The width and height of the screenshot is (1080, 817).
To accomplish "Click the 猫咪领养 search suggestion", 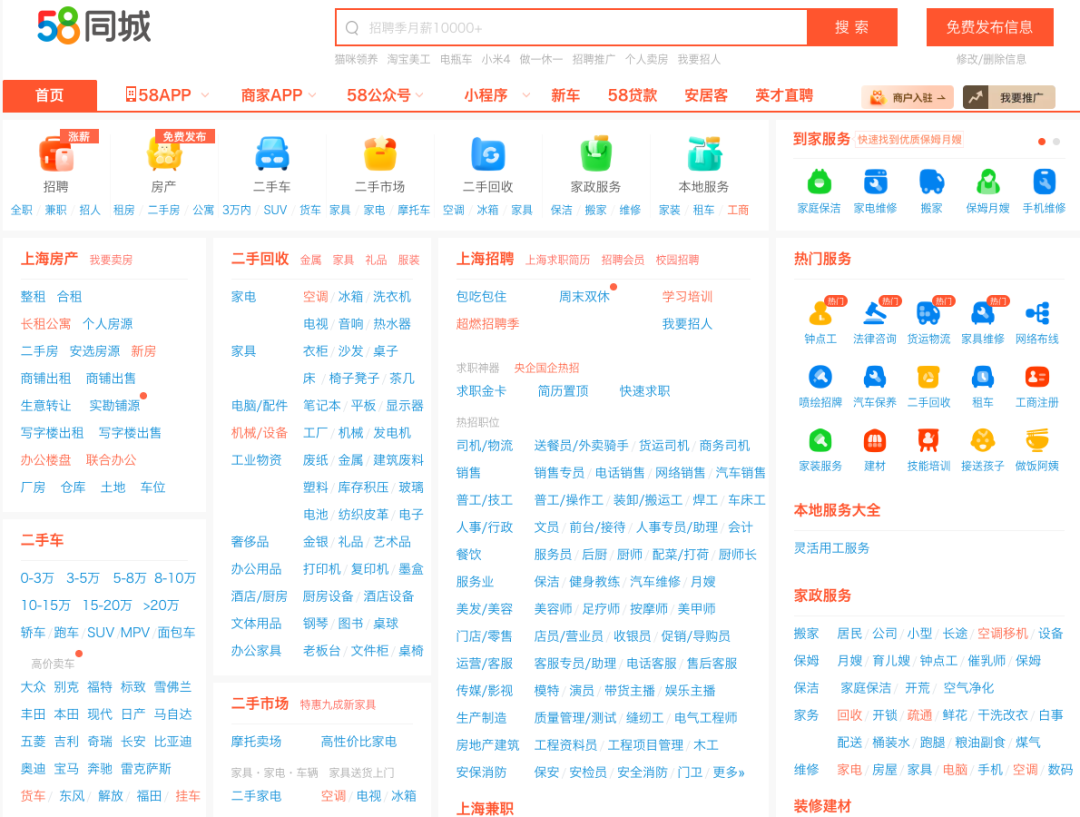I will tap(356, 59).
